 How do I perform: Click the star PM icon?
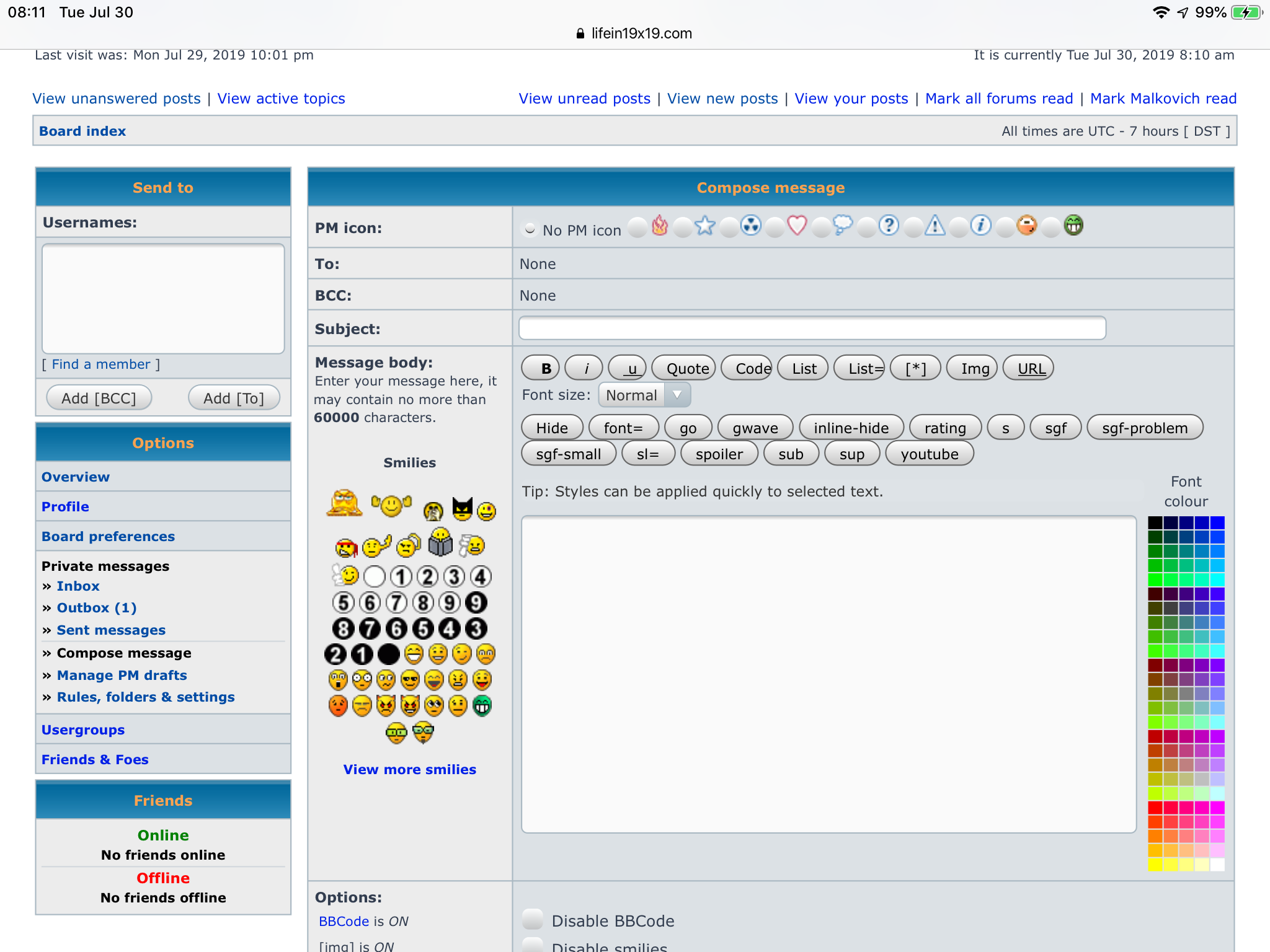(705, 226)
